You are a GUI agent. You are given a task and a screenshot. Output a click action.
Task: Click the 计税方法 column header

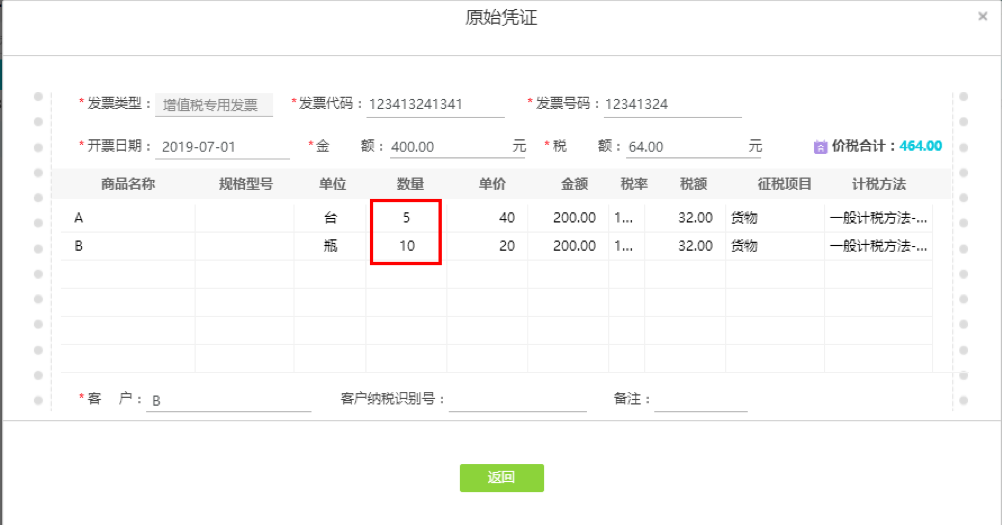tap(879, 185)
